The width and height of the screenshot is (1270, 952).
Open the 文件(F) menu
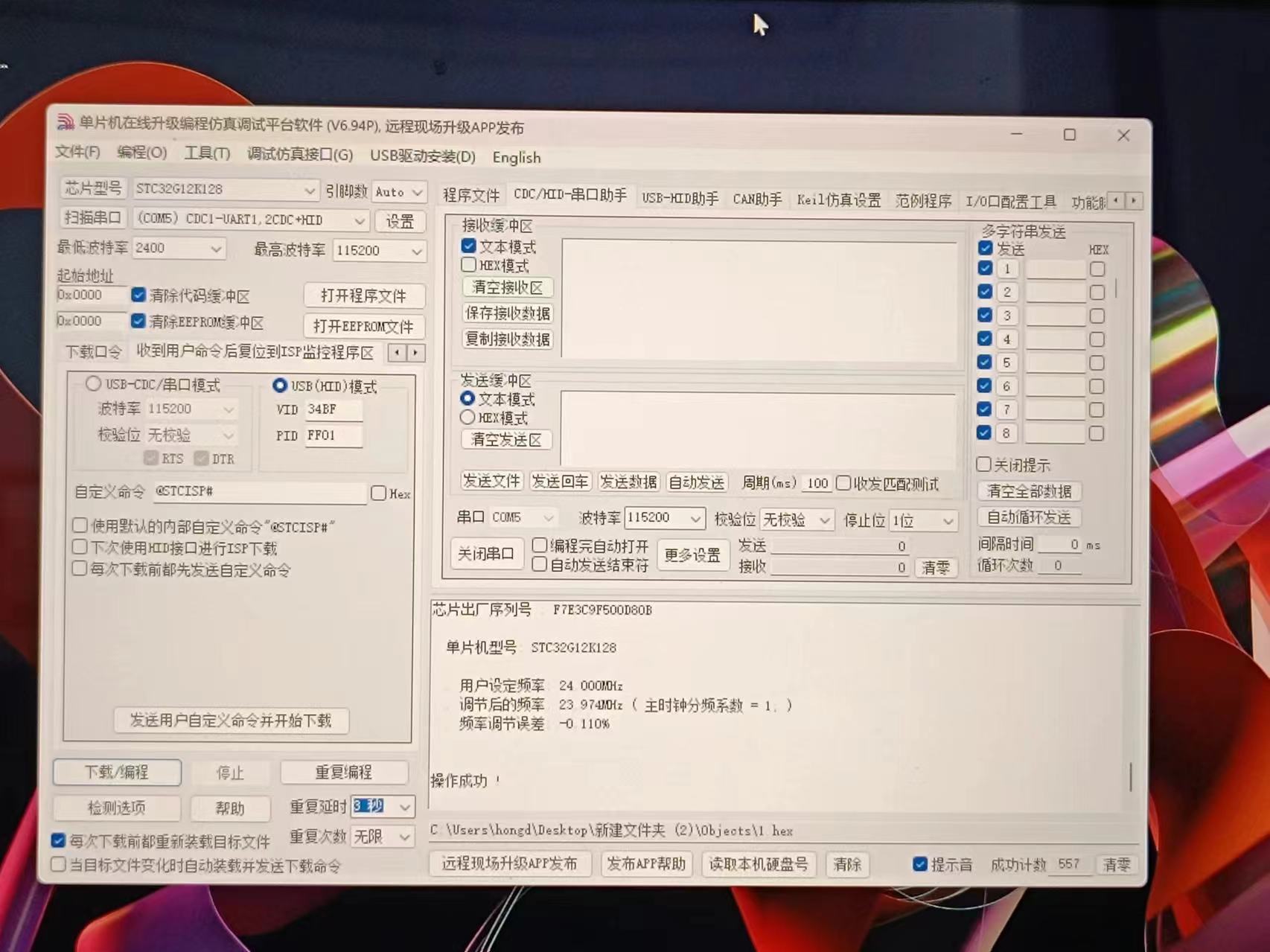77,152
